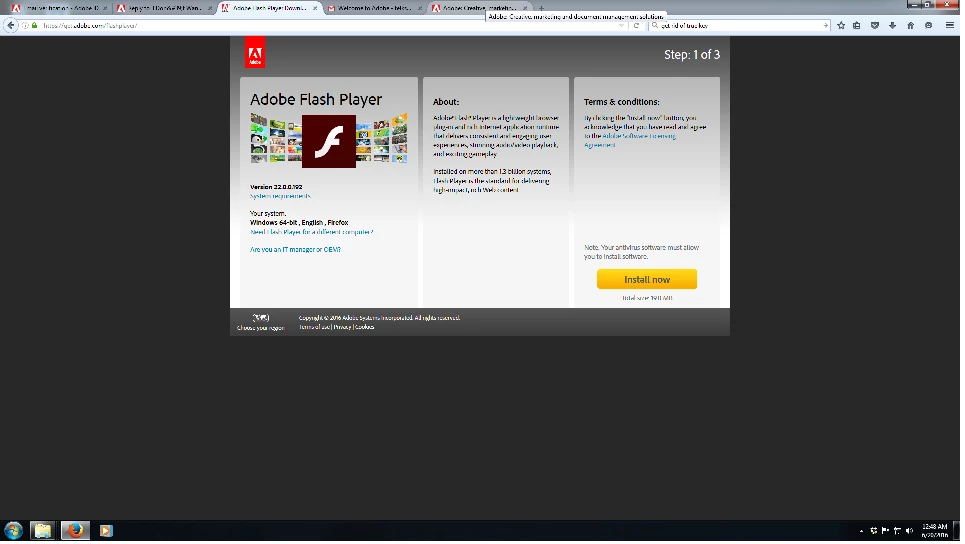Click the Flash Player logo image
Viewport: 965px width, 544px height.
(x=330, y=142)
